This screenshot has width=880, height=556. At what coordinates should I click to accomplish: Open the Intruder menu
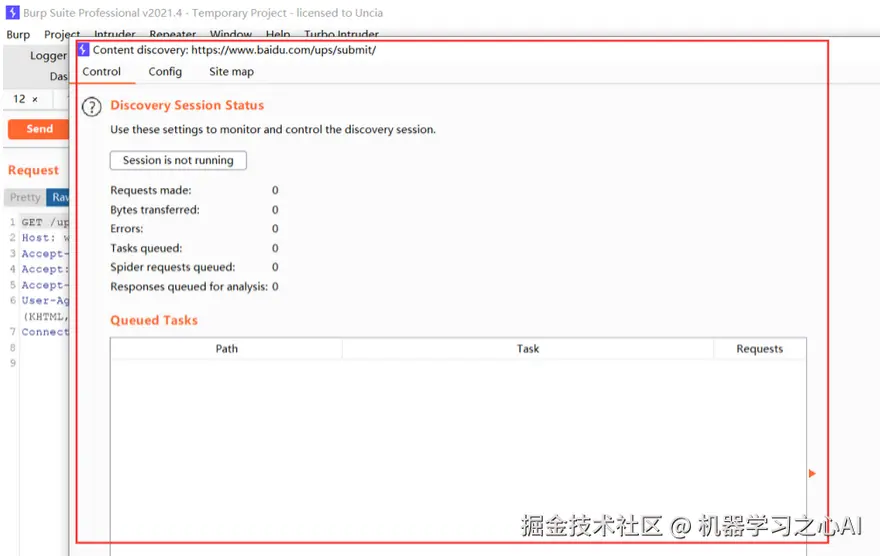pyautogui.click(x=114, y=34)
